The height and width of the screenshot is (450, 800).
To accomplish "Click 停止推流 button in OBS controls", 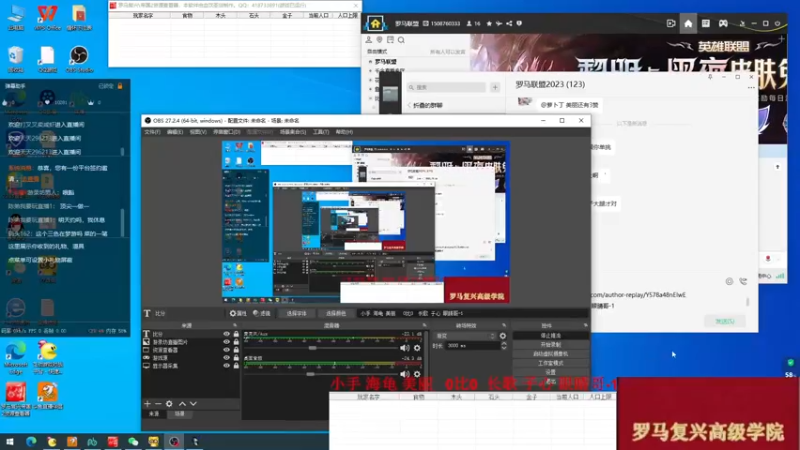I will click(x=551, y=336).
